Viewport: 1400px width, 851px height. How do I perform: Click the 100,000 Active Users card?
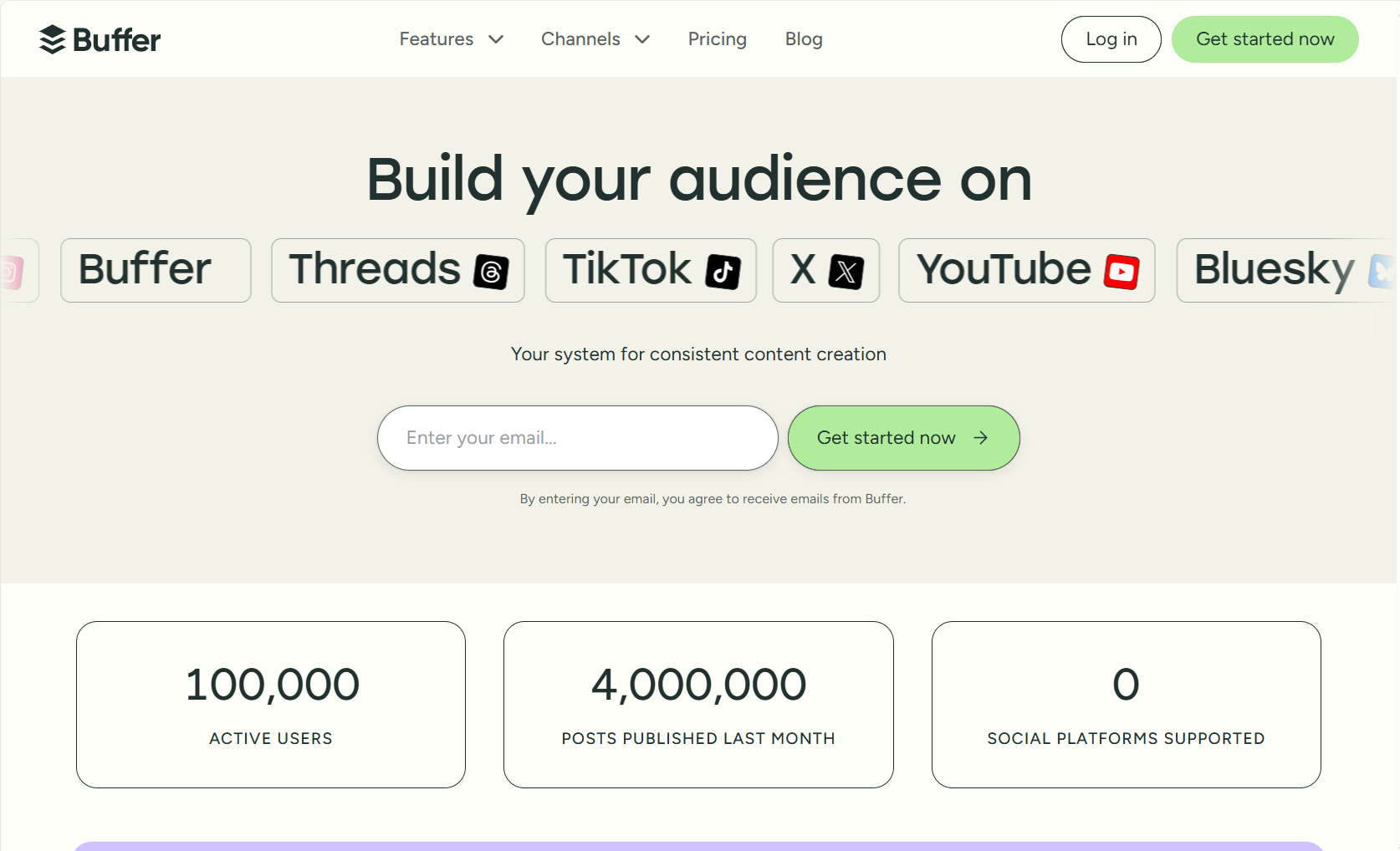tap(271, 704)
